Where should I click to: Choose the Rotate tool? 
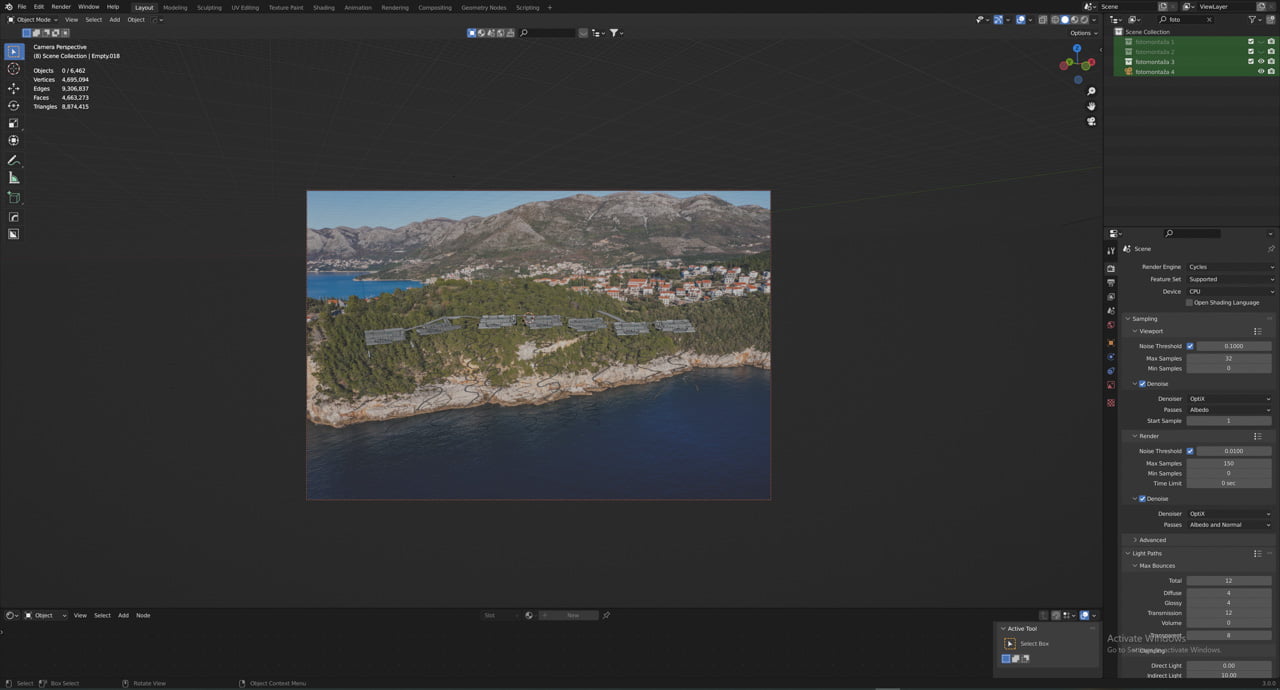pos(14,105)
